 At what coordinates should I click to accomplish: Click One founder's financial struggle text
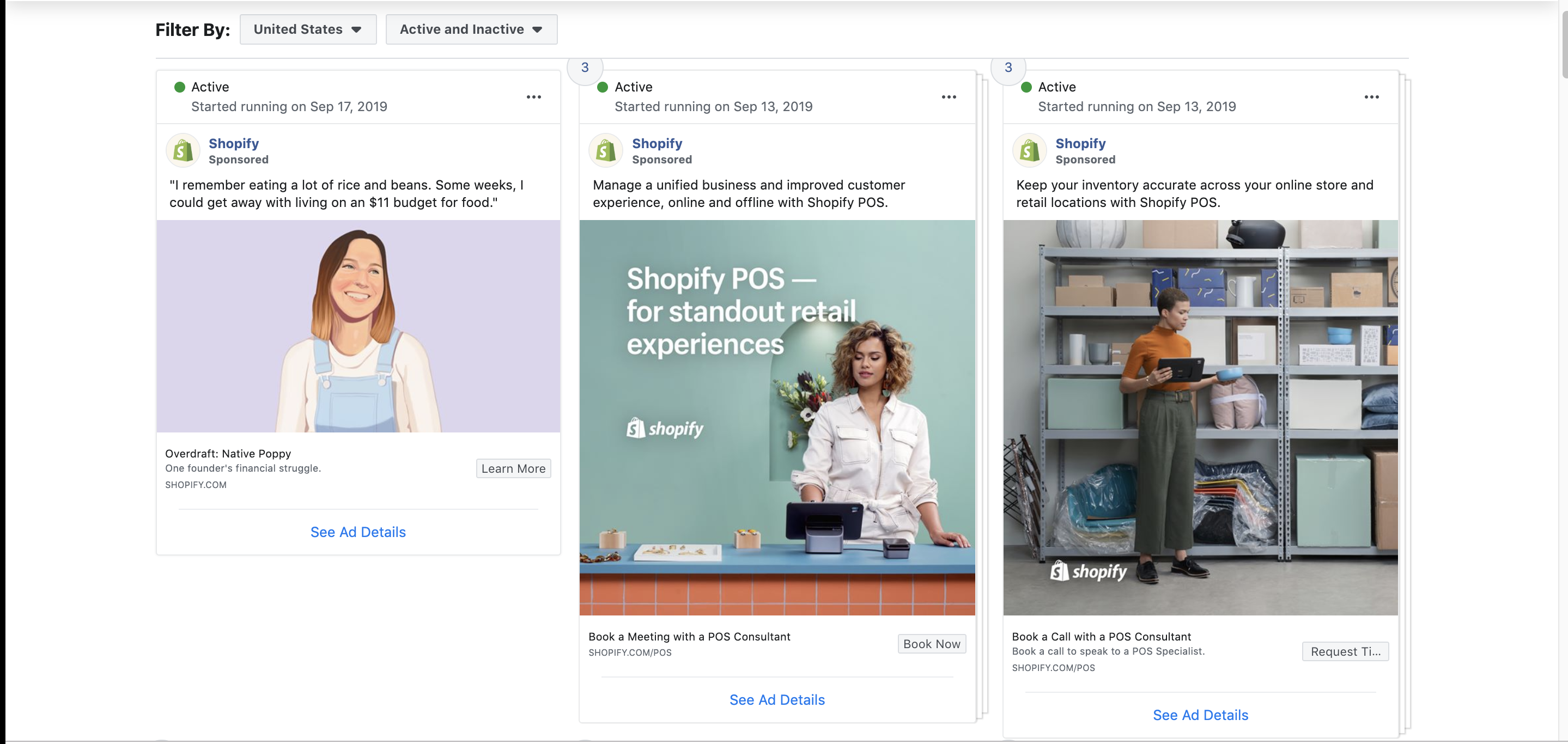(x=243, y=468)
